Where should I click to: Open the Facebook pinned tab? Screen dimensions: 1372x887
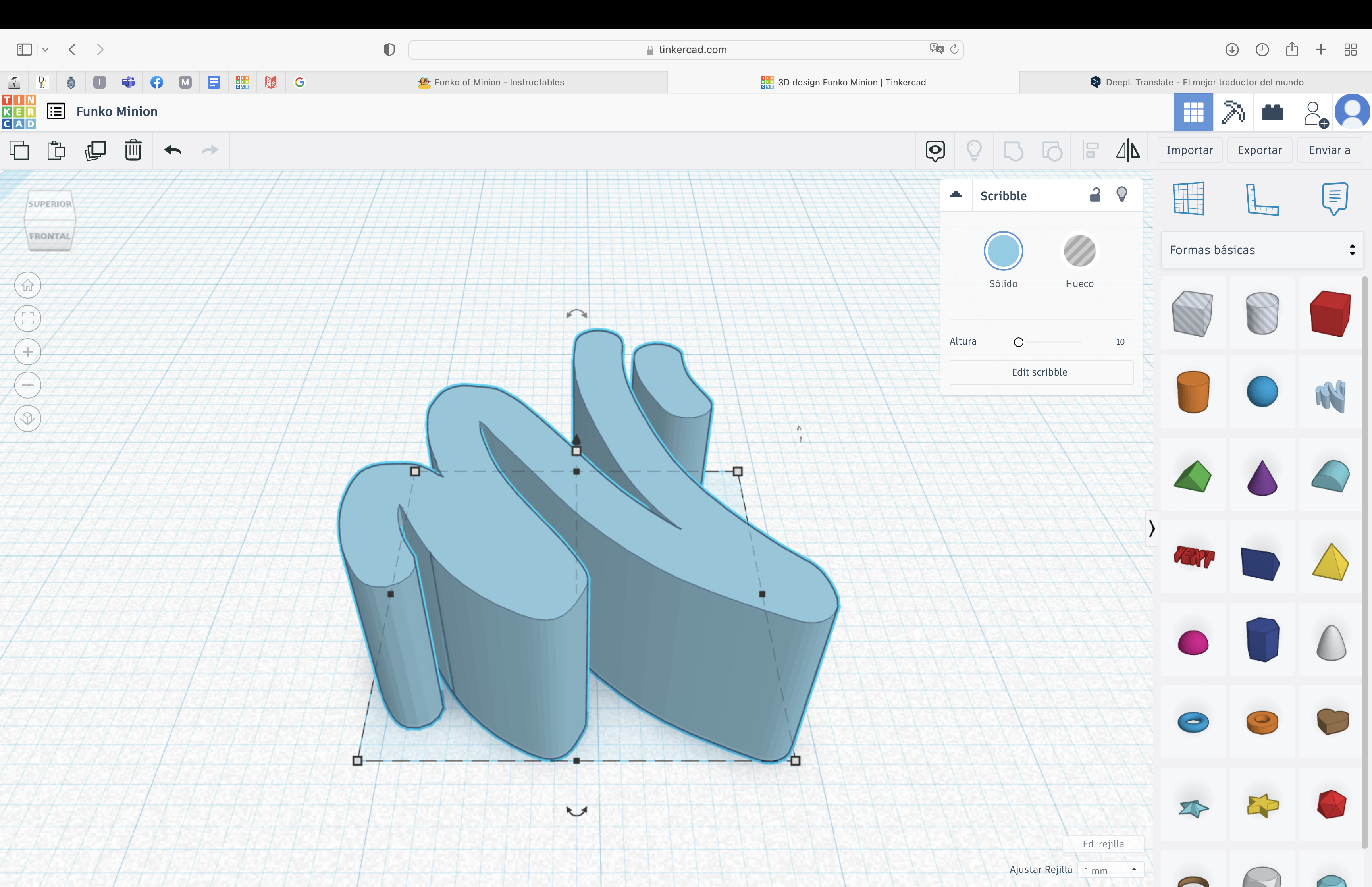point(156,82)
